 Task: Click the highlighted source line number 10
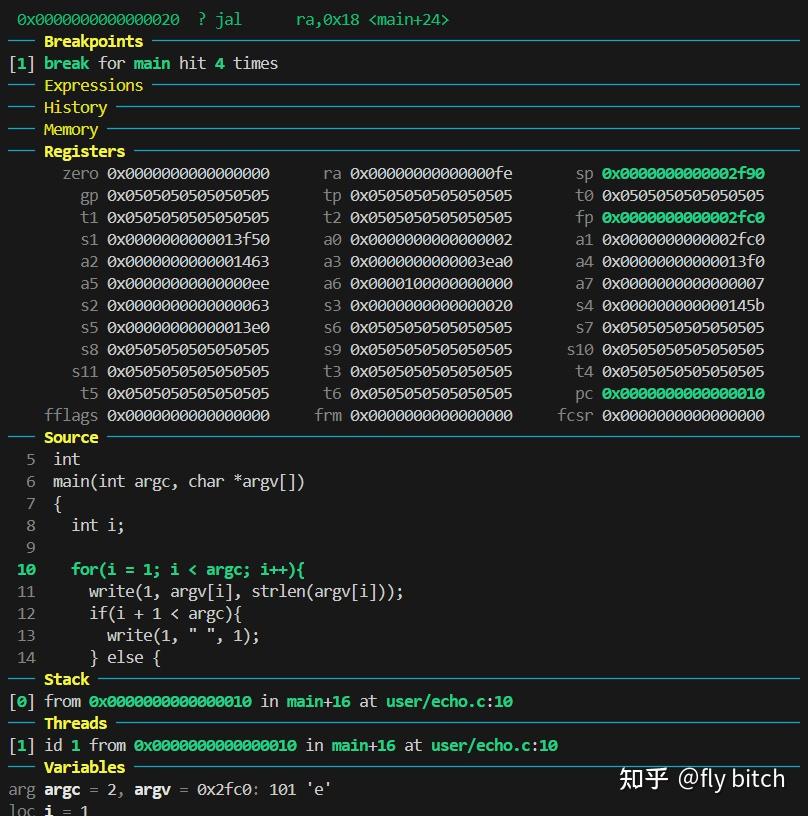pos(26,569)
